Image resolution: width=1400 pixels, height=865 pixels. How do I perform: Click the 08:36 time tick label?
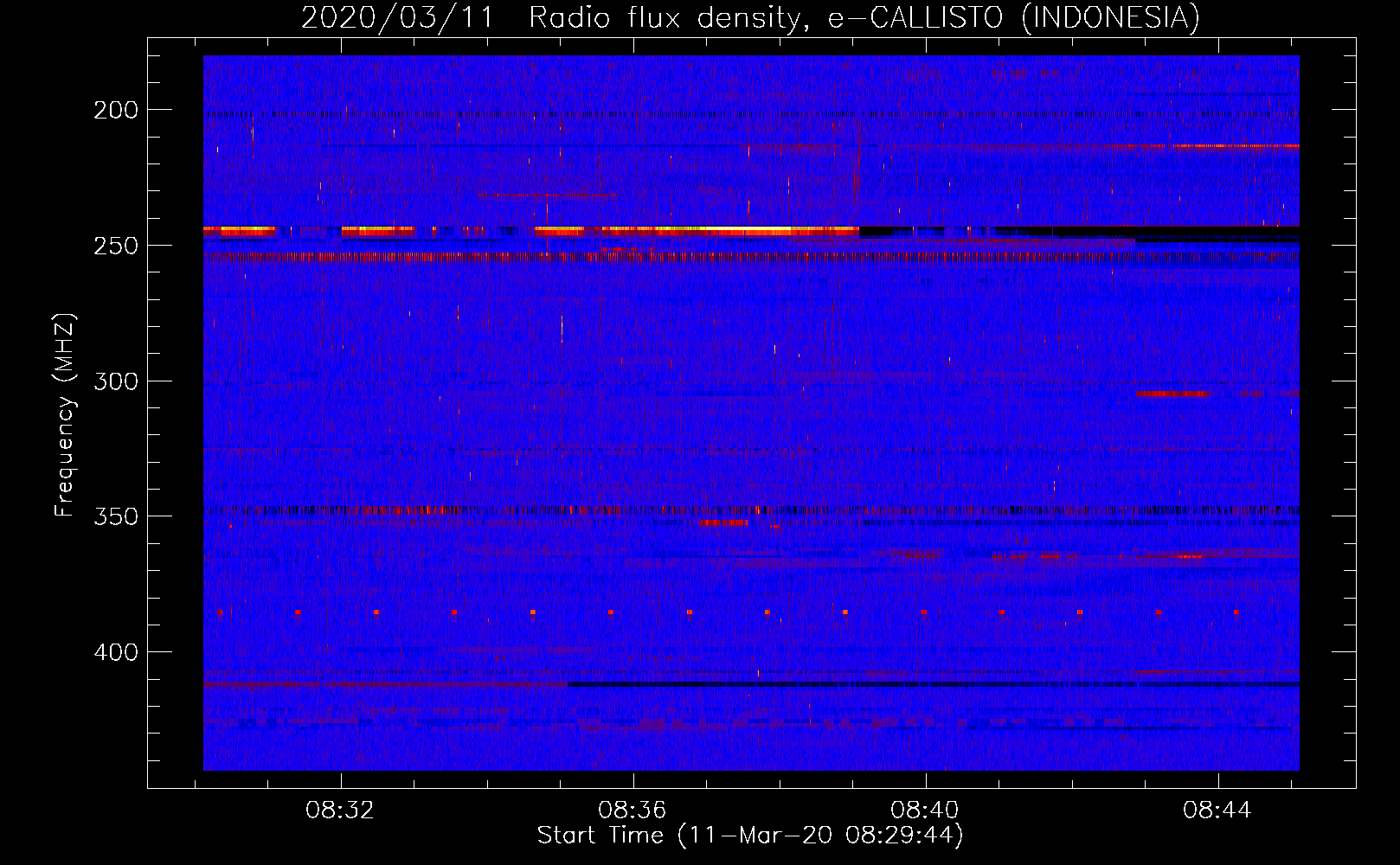[x=633, y=811]
